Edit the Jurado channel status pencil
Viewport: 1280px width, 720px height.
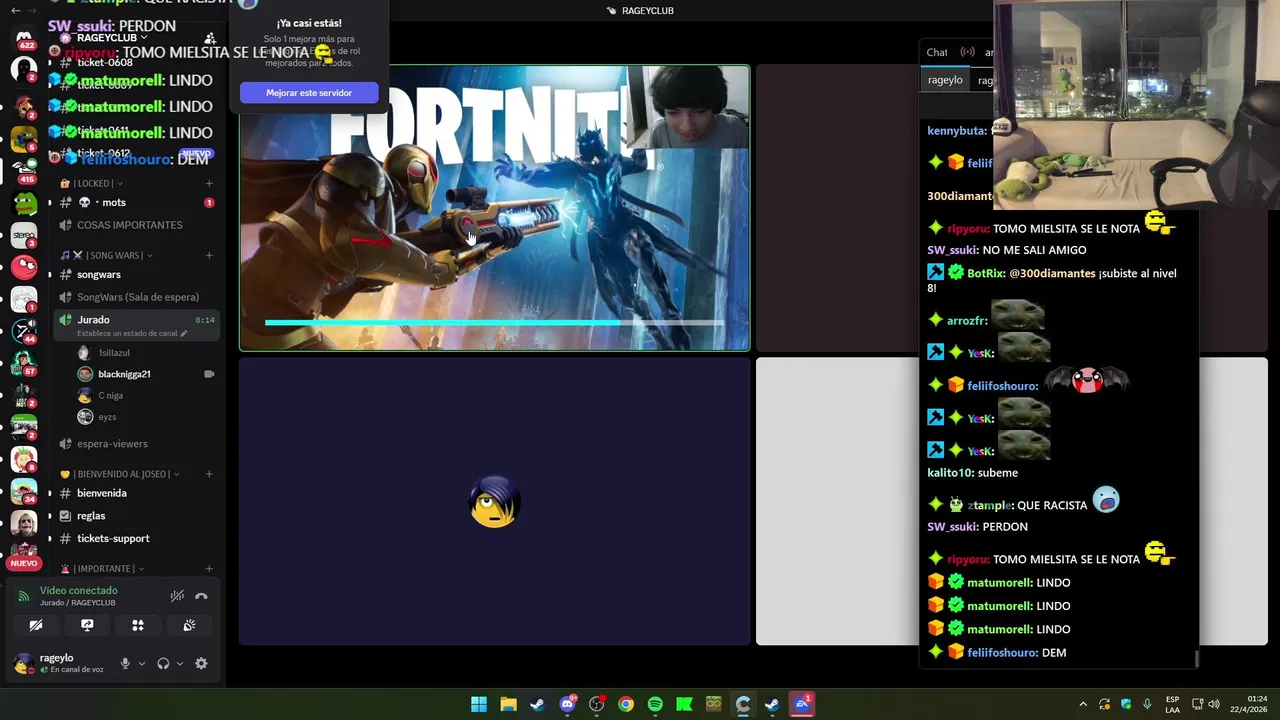(184, 333)
